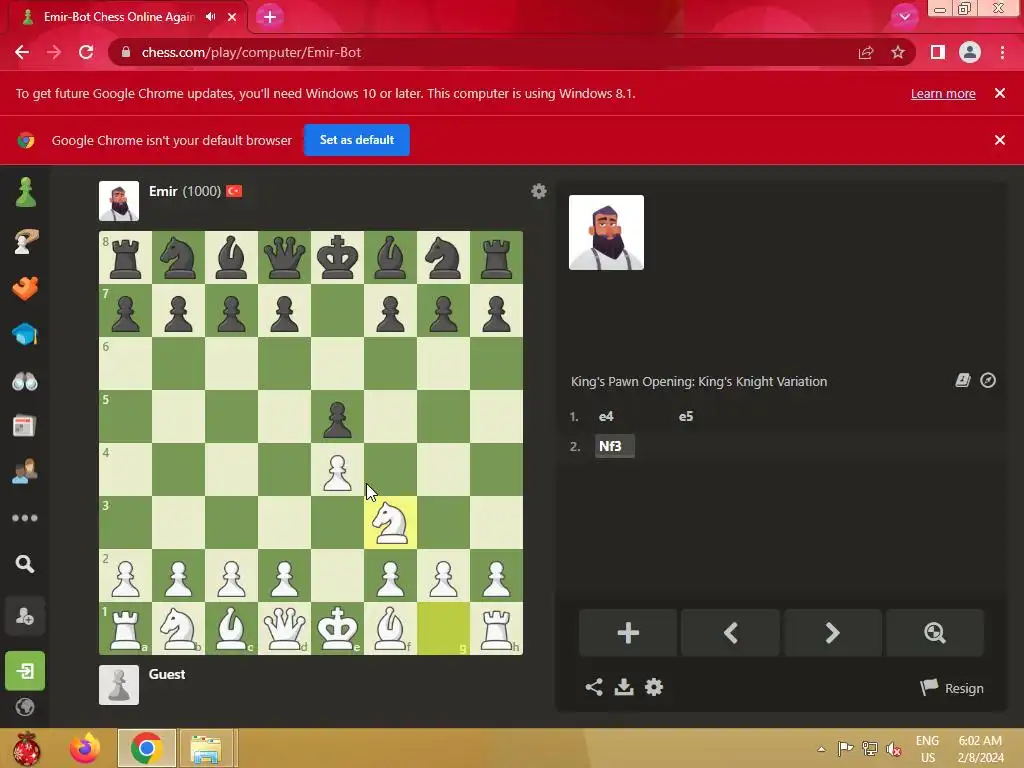Dismiss the Chrome update notice

(x=1000, y=93)
